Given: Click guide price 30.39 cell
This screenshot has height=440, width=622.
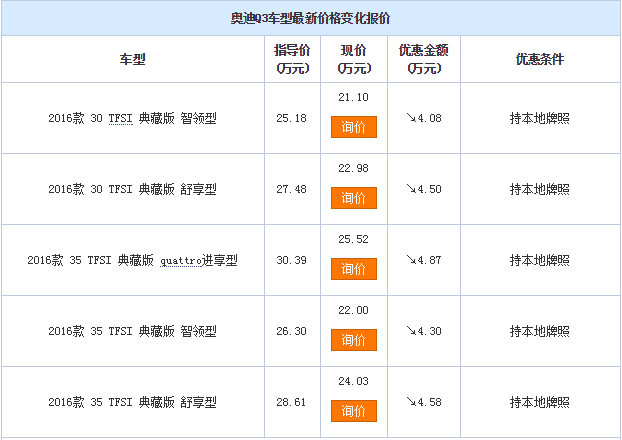Looking at the screenshot, I should click(x=291, y=260).
